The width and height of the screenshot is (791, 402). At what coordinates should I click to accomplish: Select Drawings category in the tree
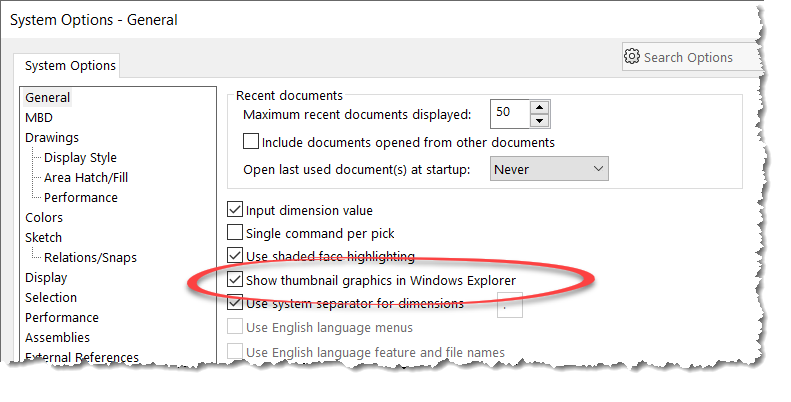point(52,138)
